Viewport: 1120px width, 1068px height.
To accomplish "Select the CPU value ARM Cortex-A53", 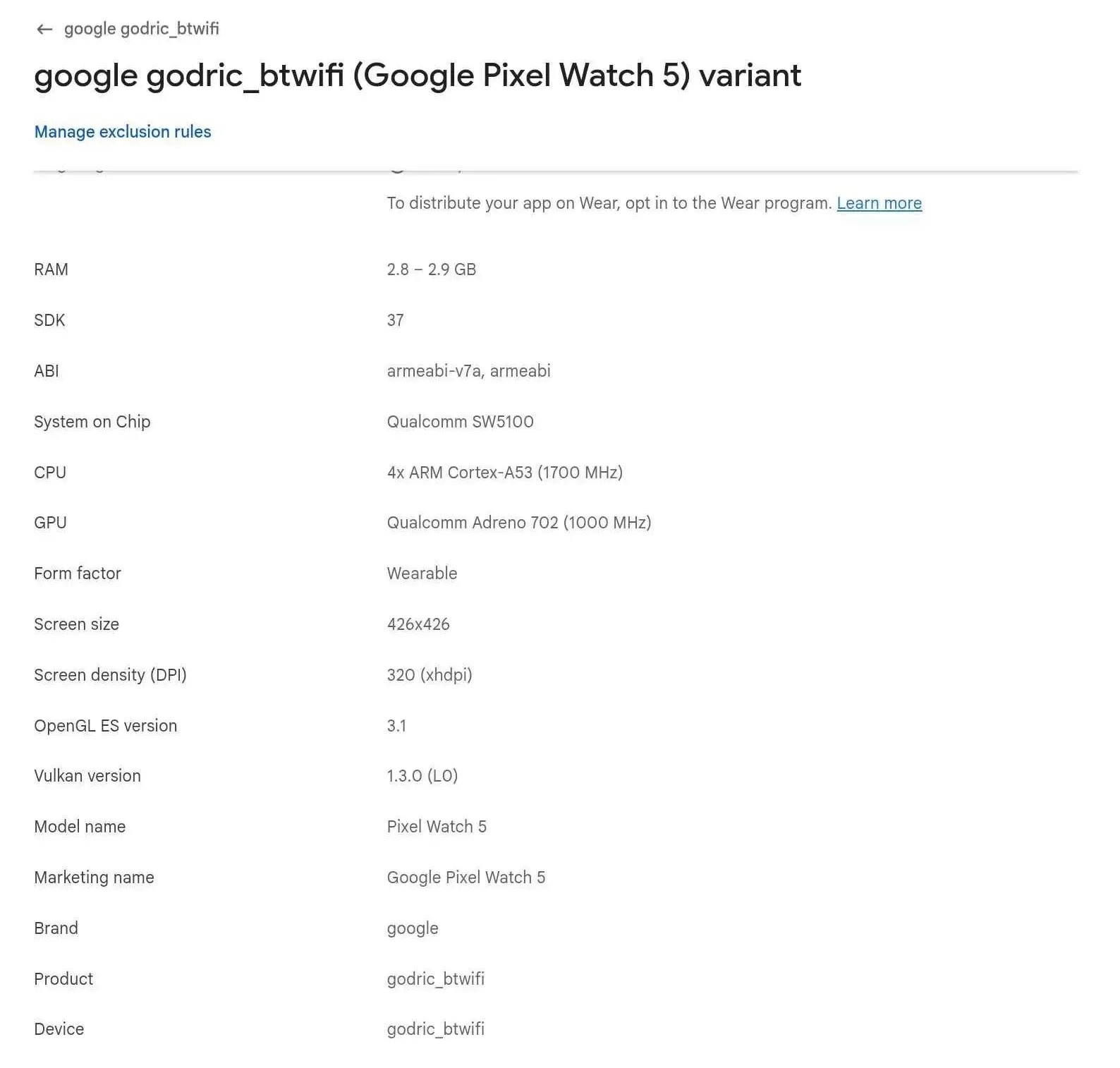I will coord(504,473).
